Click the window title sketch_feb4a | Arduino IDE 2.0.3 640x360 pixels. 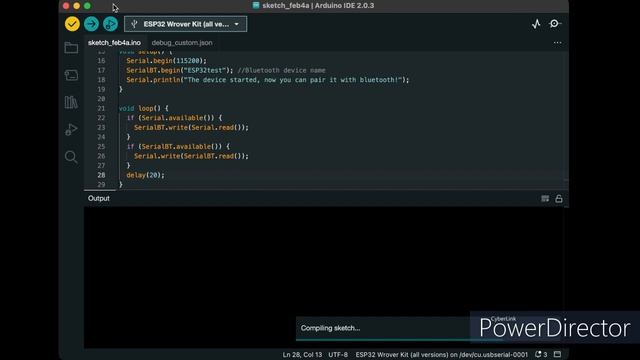318,6
